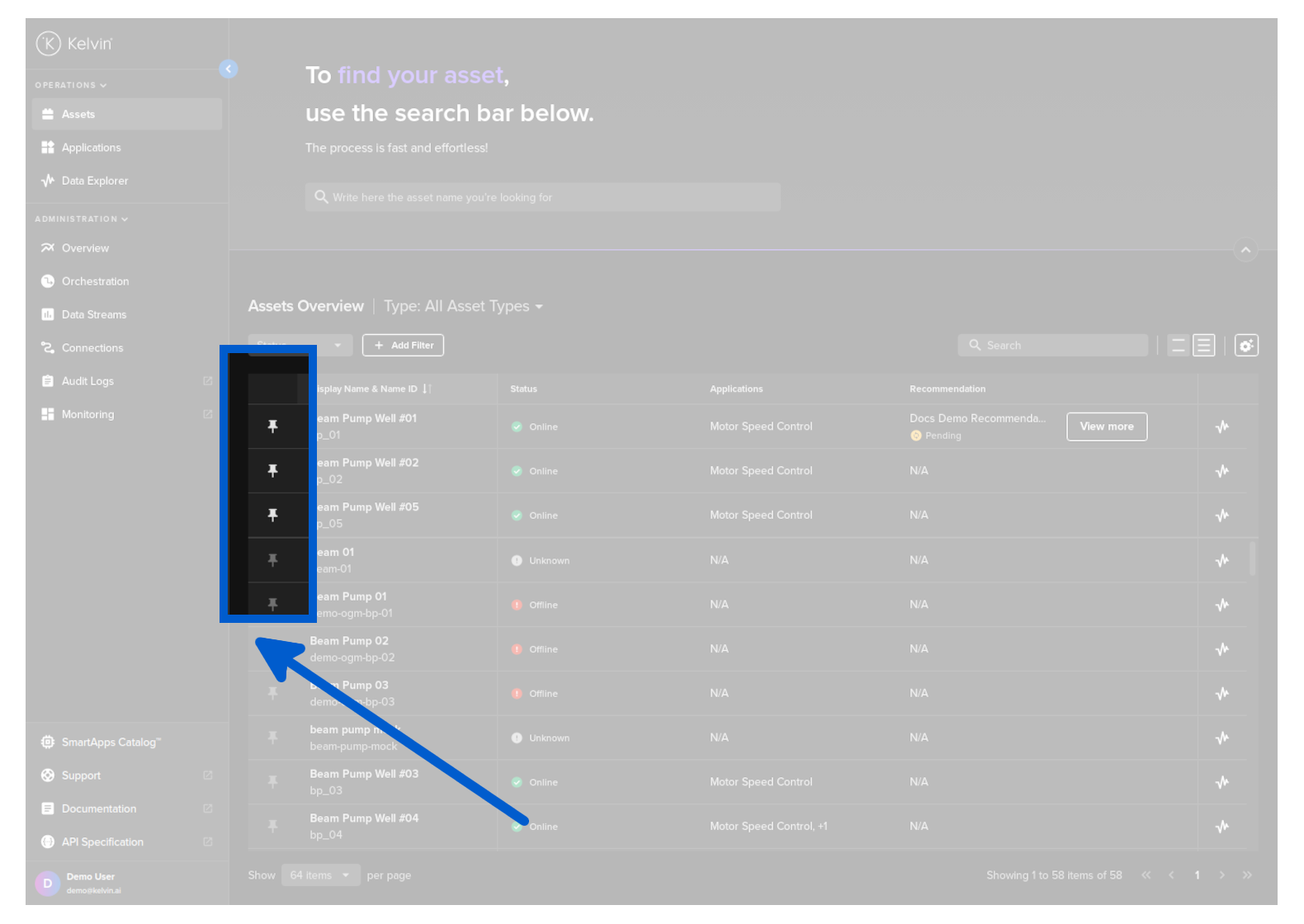The image size is (1304, 924).
Task: Open data explorer icon for Beam Pump Well #01
Action: click(1222, 427)
